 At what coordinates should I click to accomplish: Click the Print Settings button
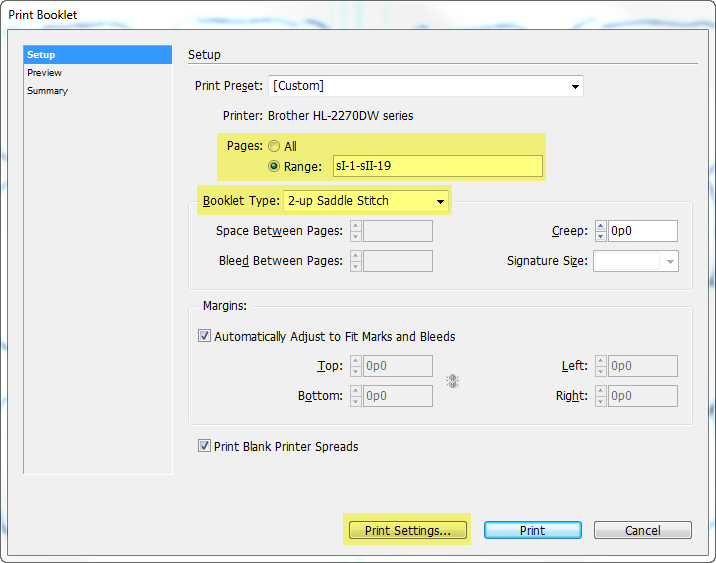(407, 530)
